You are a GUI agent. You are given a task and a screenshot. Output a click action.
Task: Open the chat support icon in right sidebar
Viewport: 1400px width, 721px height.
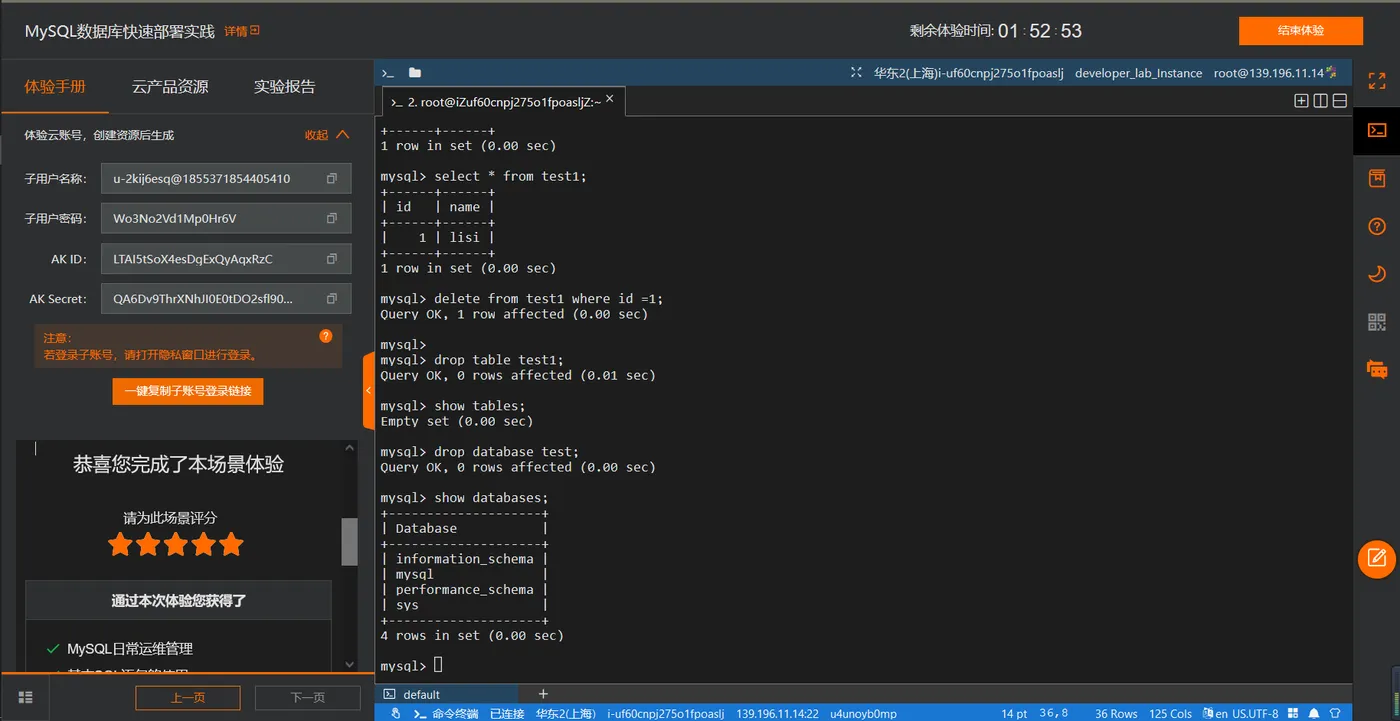click(x=1377, y=369)
